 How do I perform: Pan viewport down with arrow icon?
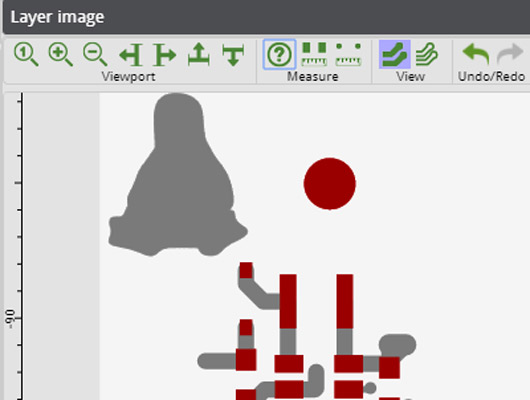tap(233, 55)
